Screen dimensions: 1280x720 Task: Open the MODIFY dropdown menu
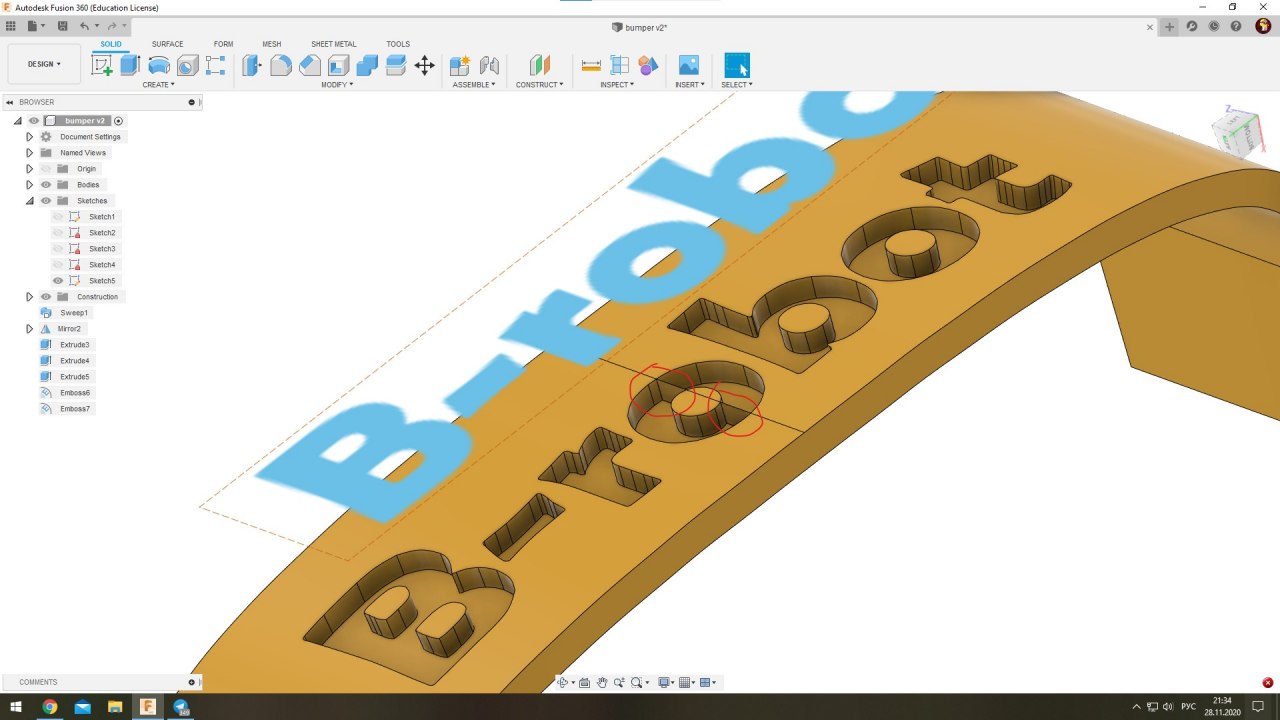pos(337,85)
